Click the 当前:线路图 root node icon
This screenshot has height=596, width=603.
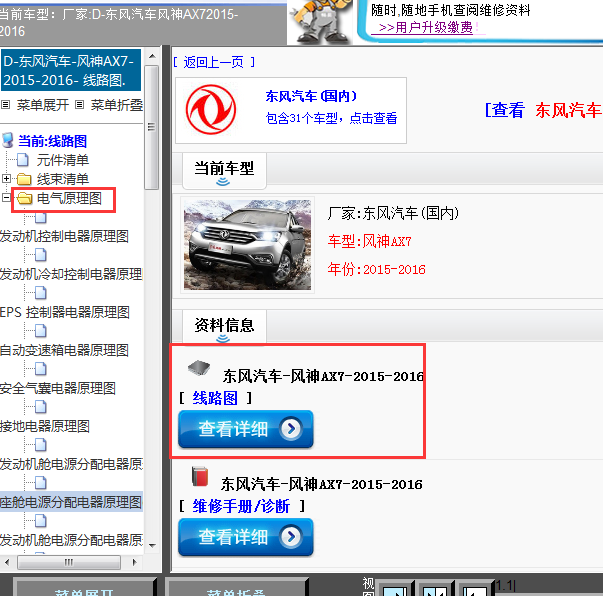click(8, 140)
